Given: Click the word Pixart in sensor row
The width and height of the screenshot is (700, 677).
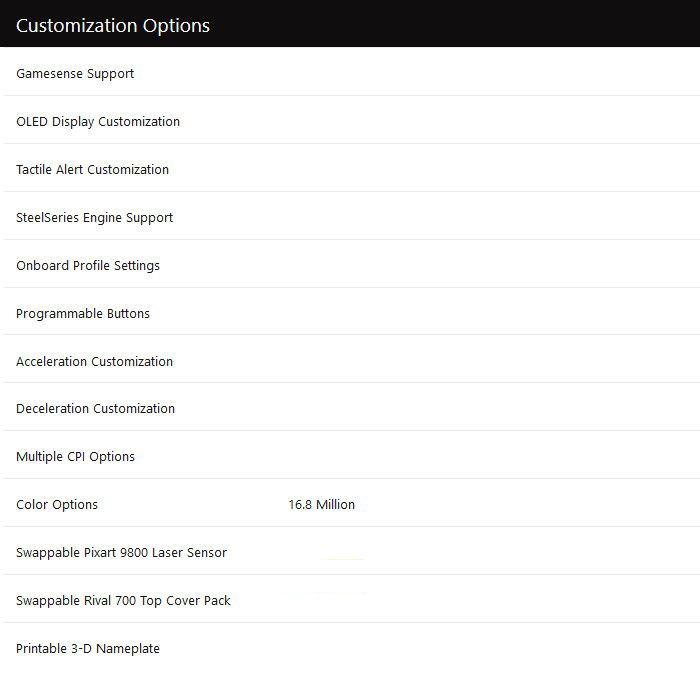Looking at the screenshot, I should (x=100, y=552).
